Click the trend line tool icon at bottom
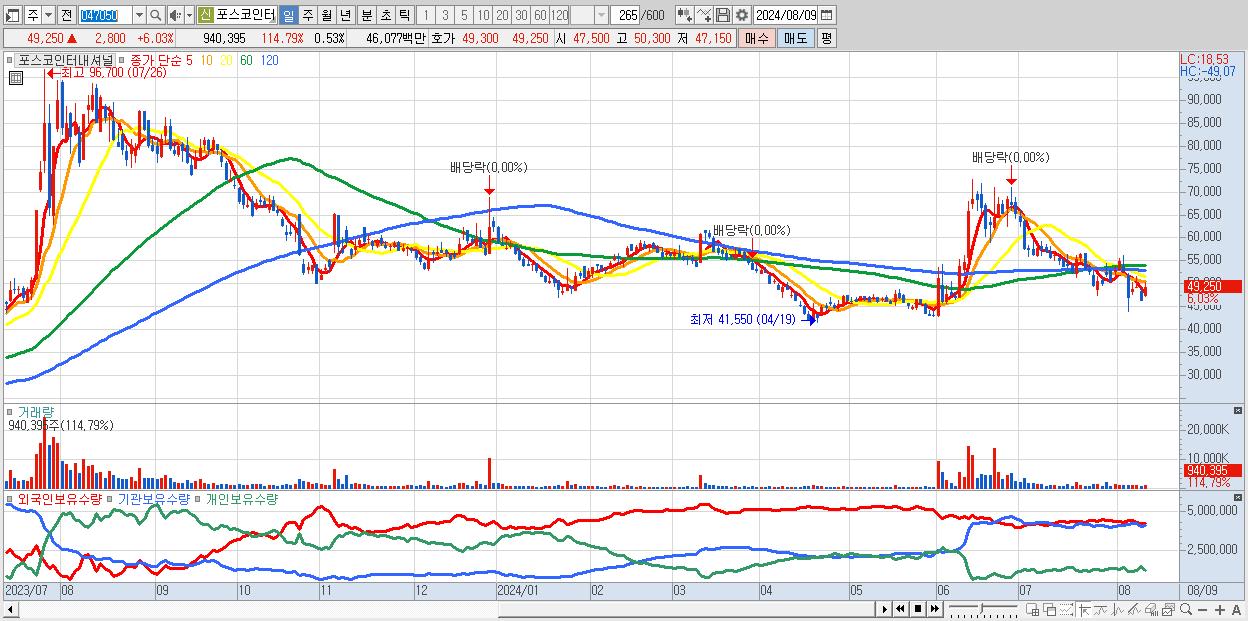The height and width of the screenshot is (621, 1248). click(x=1101, y=609)
